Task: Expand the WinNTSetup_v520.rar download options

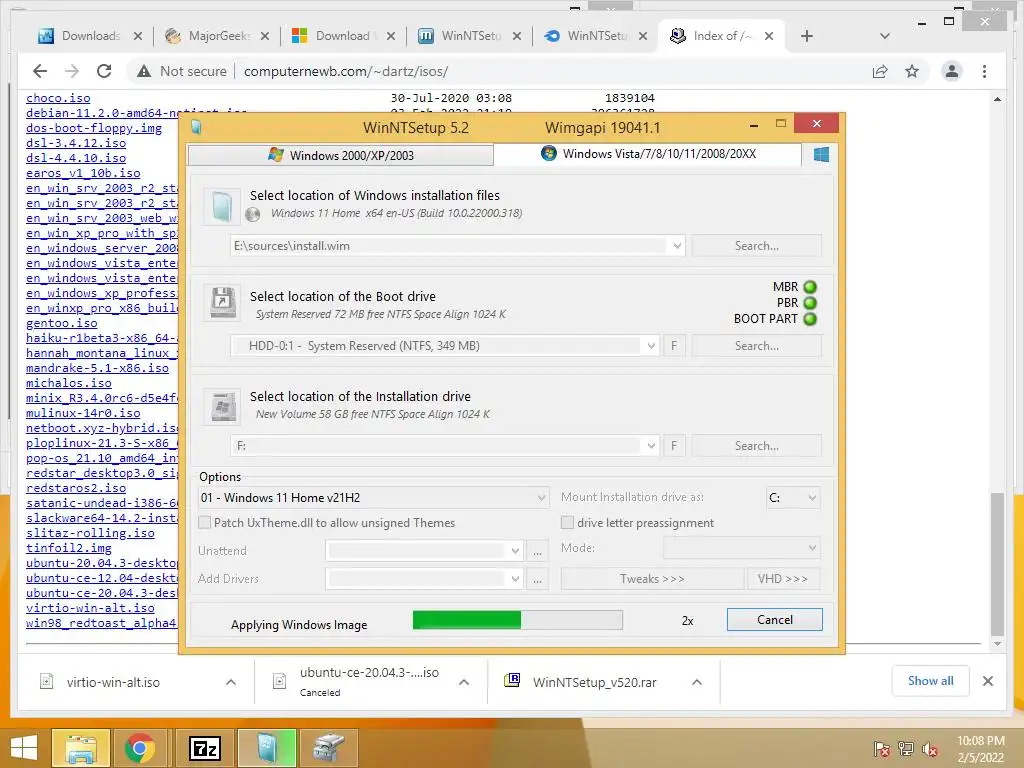Action: [697, 682]
